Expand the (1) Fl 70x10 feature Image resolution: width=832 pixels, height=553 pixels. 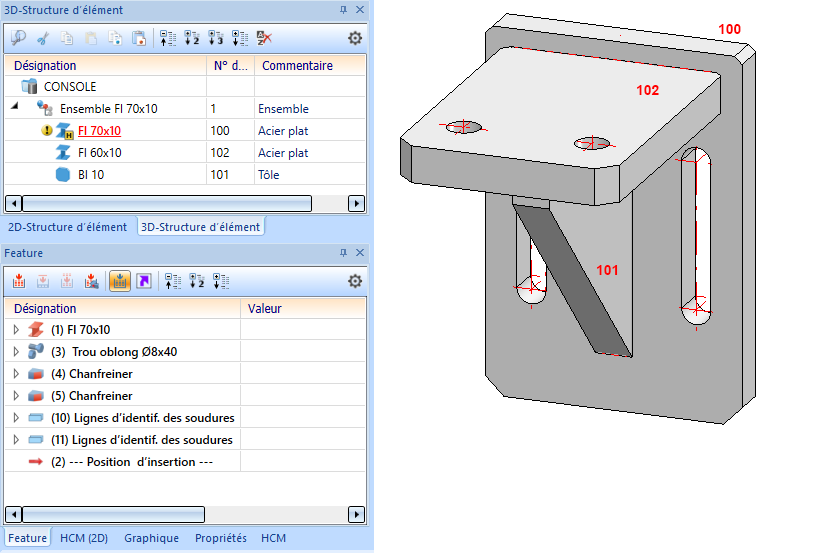(x=16, y=330)
